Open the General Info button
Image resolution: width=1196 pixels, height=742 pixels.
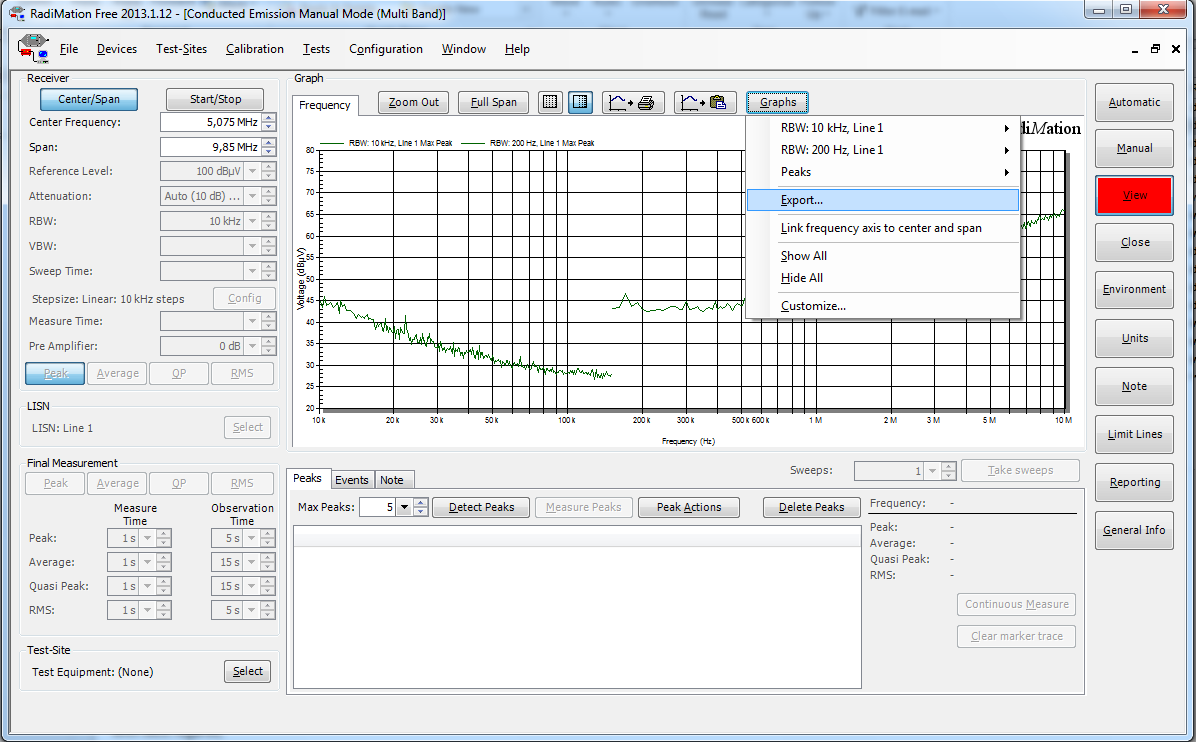[1134, 531]
